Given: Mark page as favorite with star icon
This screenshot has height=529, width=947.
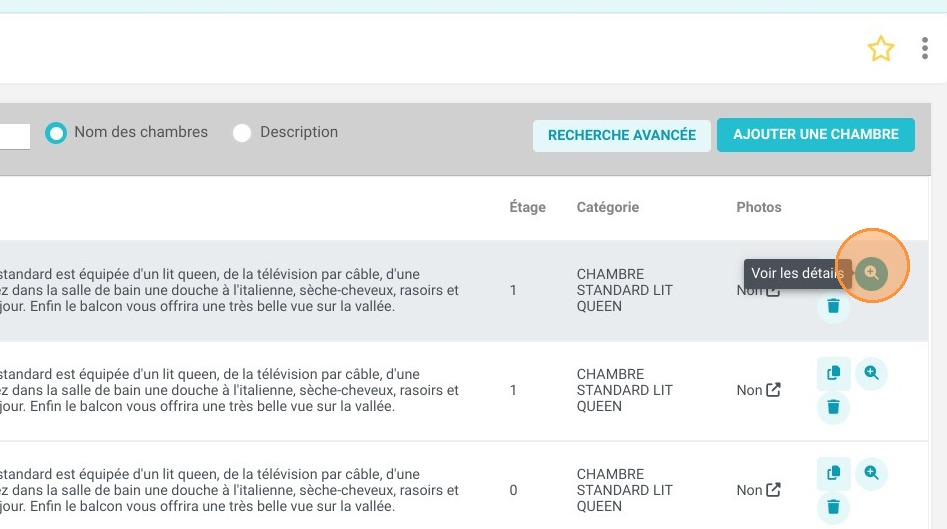Looking at the screenshot, I should [x=881, y=49].
